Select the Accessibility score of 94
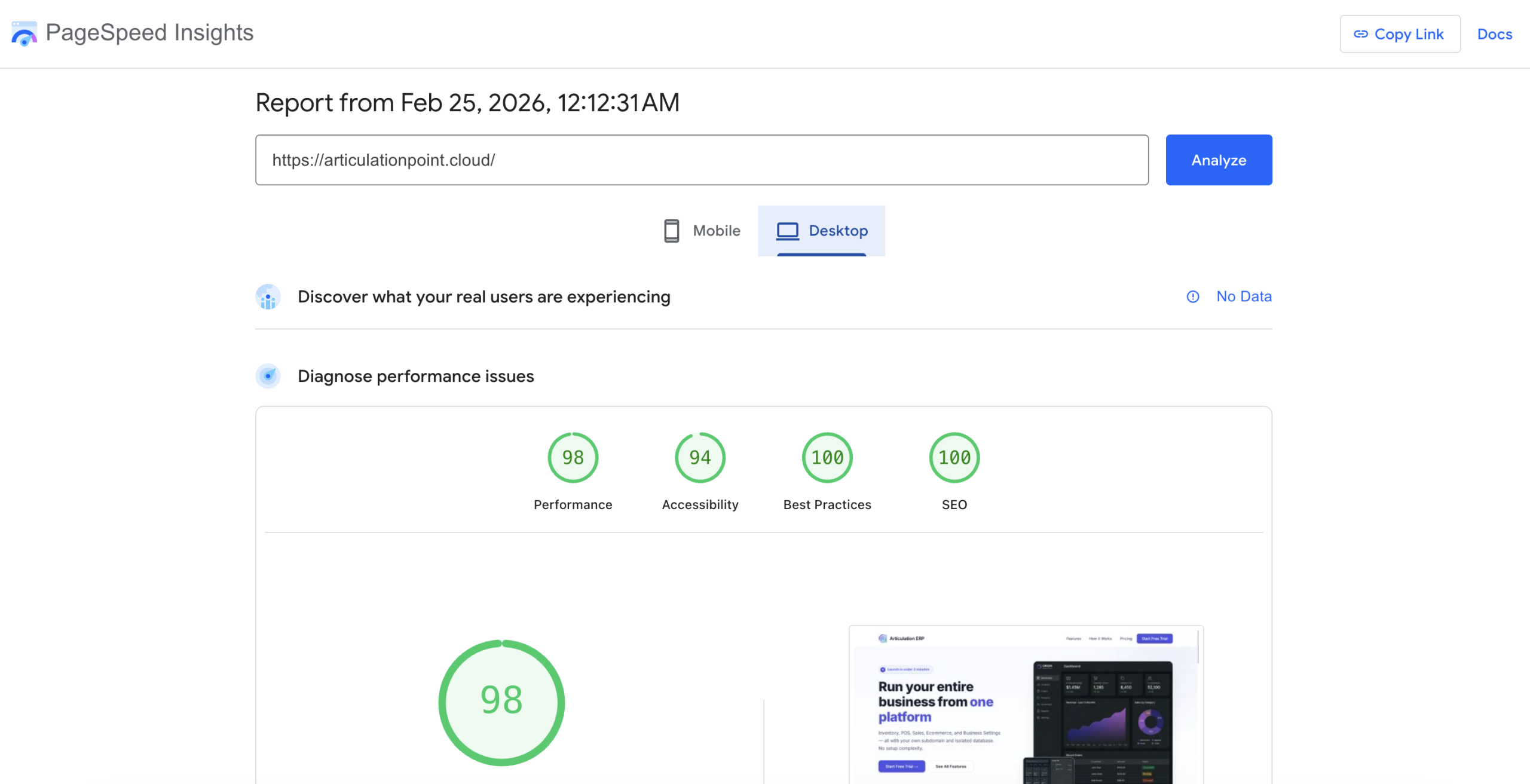This screenshot has width=1530, height=784. 700,457
